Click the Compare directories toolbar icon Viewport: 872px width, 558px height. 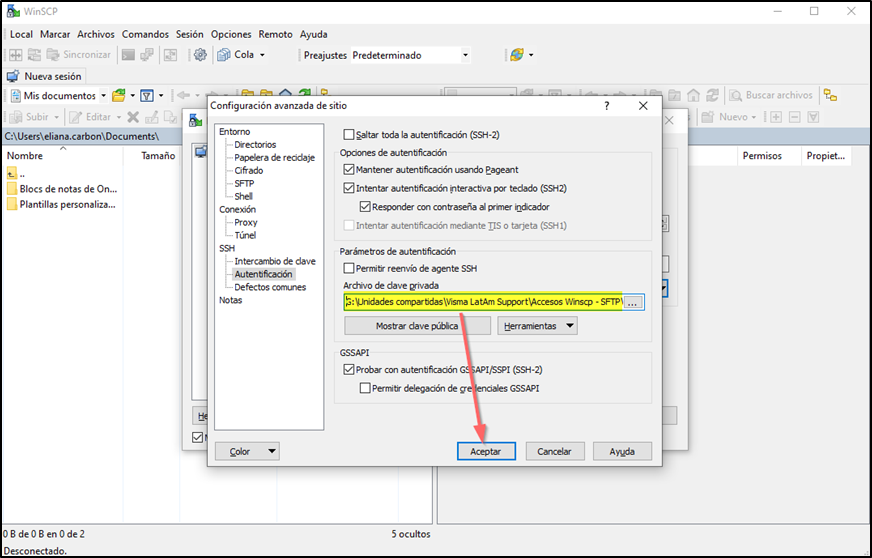tap(16, 55)
